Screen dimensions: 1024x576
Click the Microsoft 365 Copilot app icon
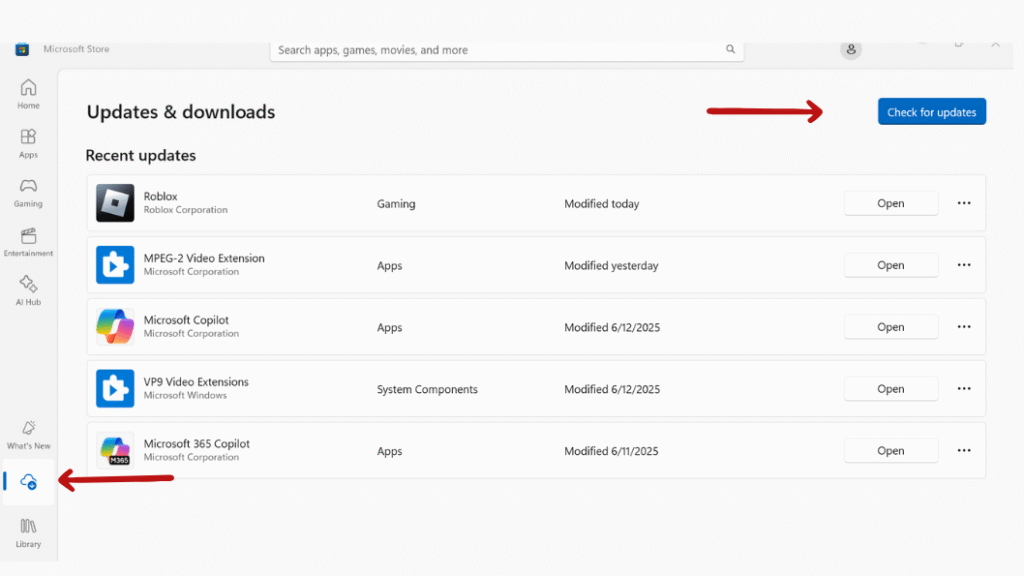pos(115,450)
